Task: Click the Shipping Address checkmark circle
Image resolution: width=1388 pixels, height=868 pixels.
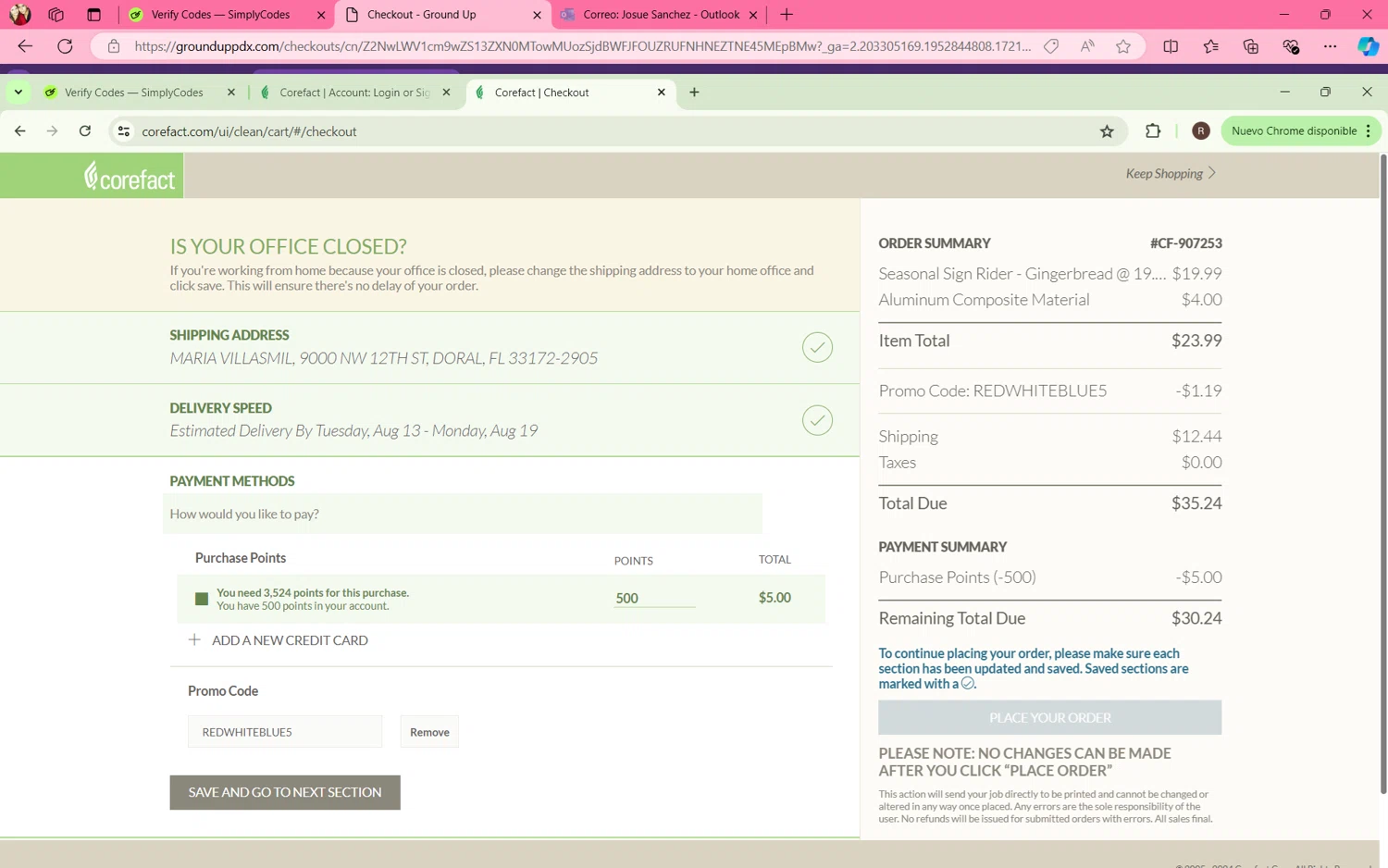Action: pyautogui.click(x=816, y=348)
